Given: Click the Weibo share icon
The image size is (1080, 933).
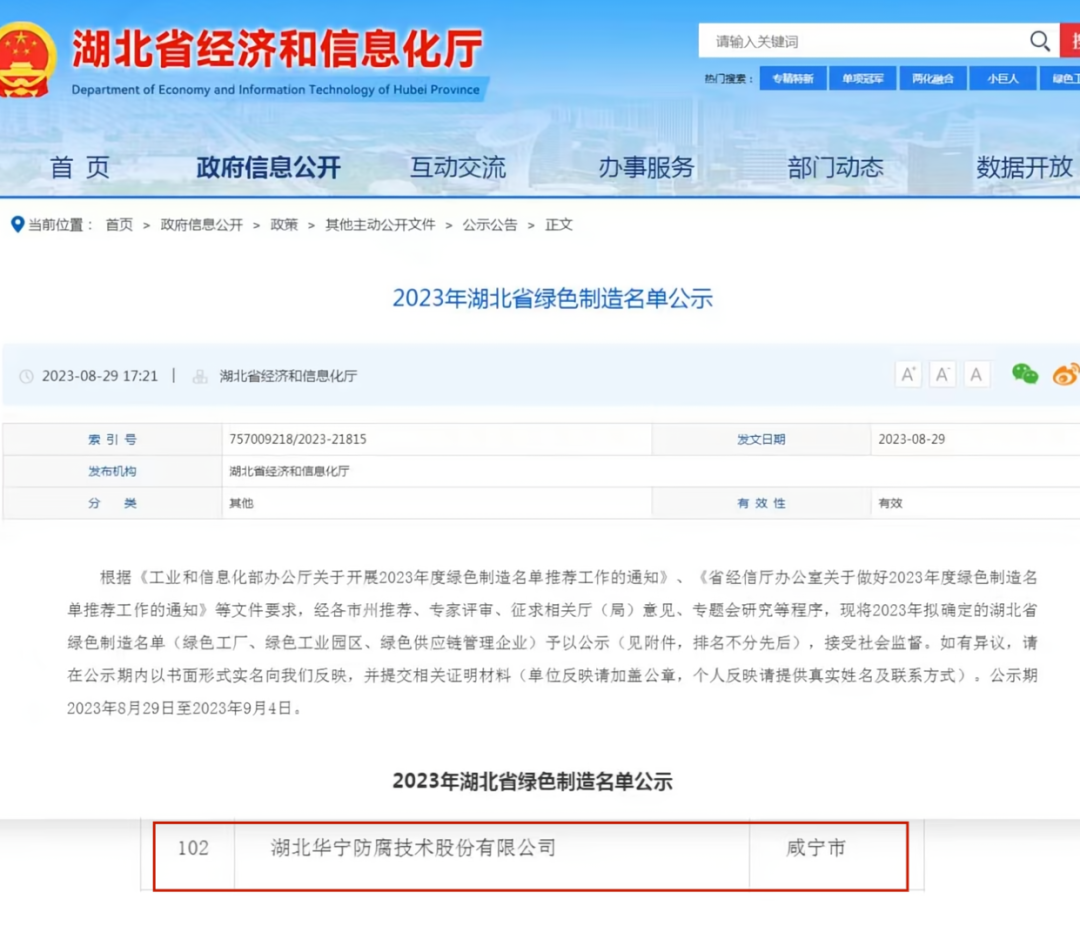Looking at the screenshot, I should click(1065, 374).
